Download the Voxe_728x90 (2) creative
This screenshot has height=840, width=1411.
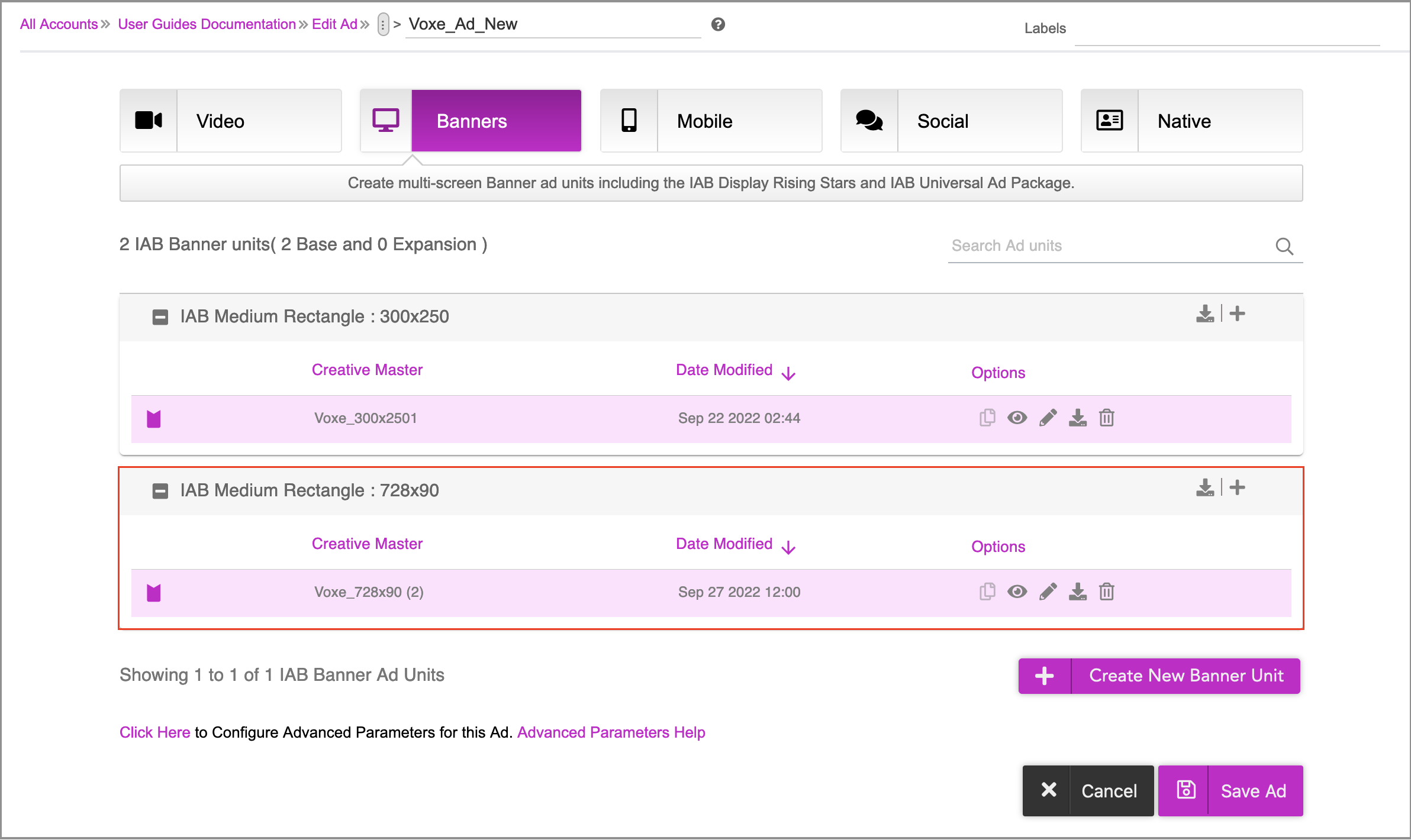tap(1077, 592)
